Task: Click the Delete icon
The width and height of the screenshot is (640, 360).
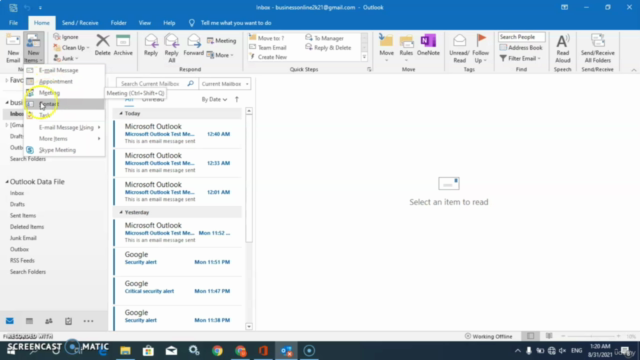Action: tap(102, 45)
